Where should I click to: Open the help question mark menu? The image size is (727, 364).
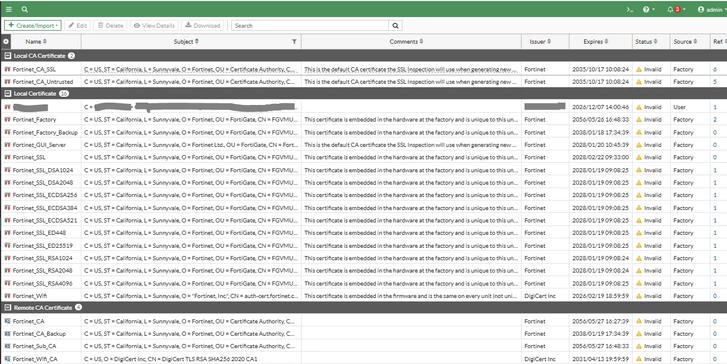[x=648, y=9]
